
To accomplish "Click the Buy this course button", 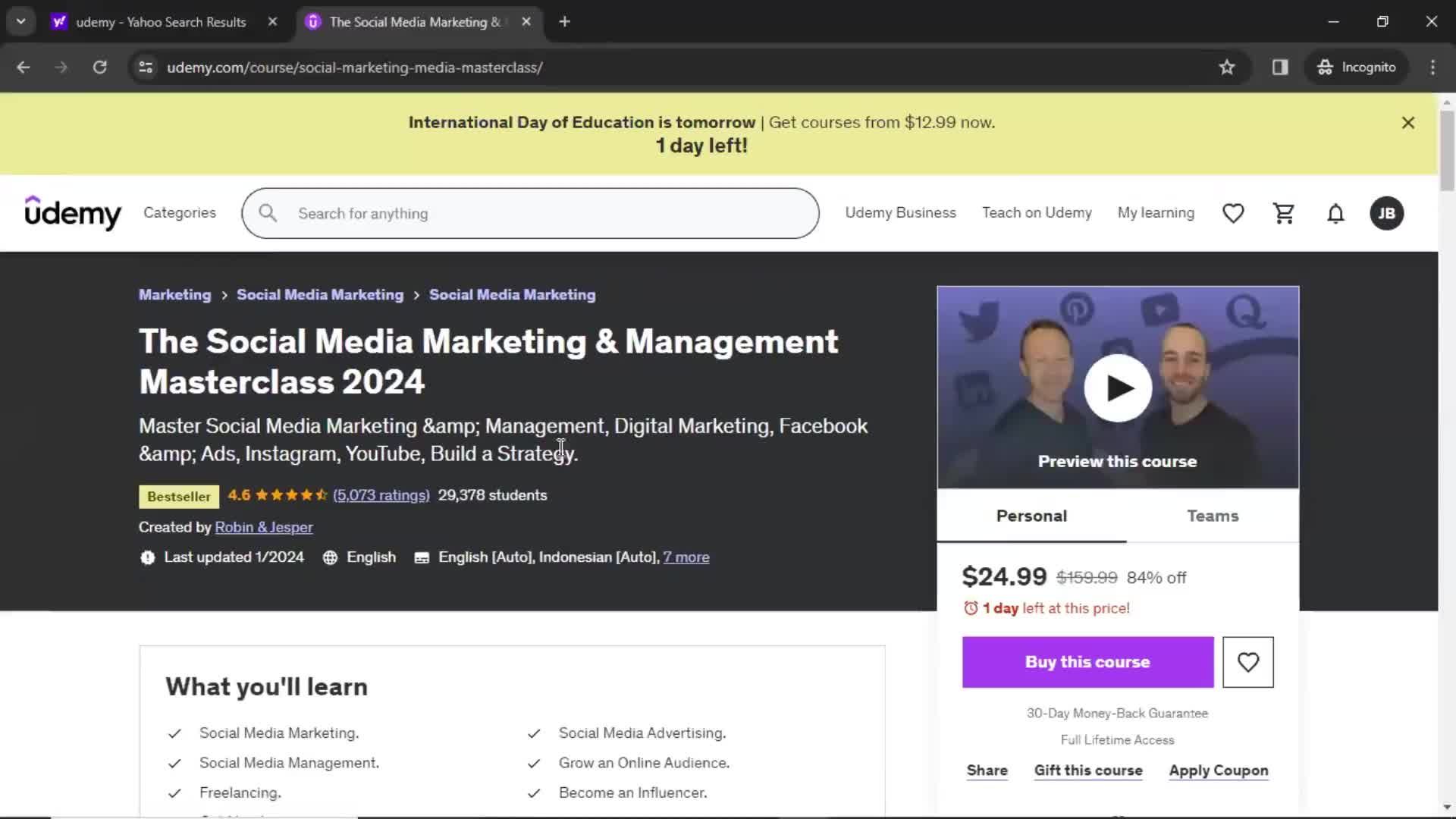I will (1088, 662).
